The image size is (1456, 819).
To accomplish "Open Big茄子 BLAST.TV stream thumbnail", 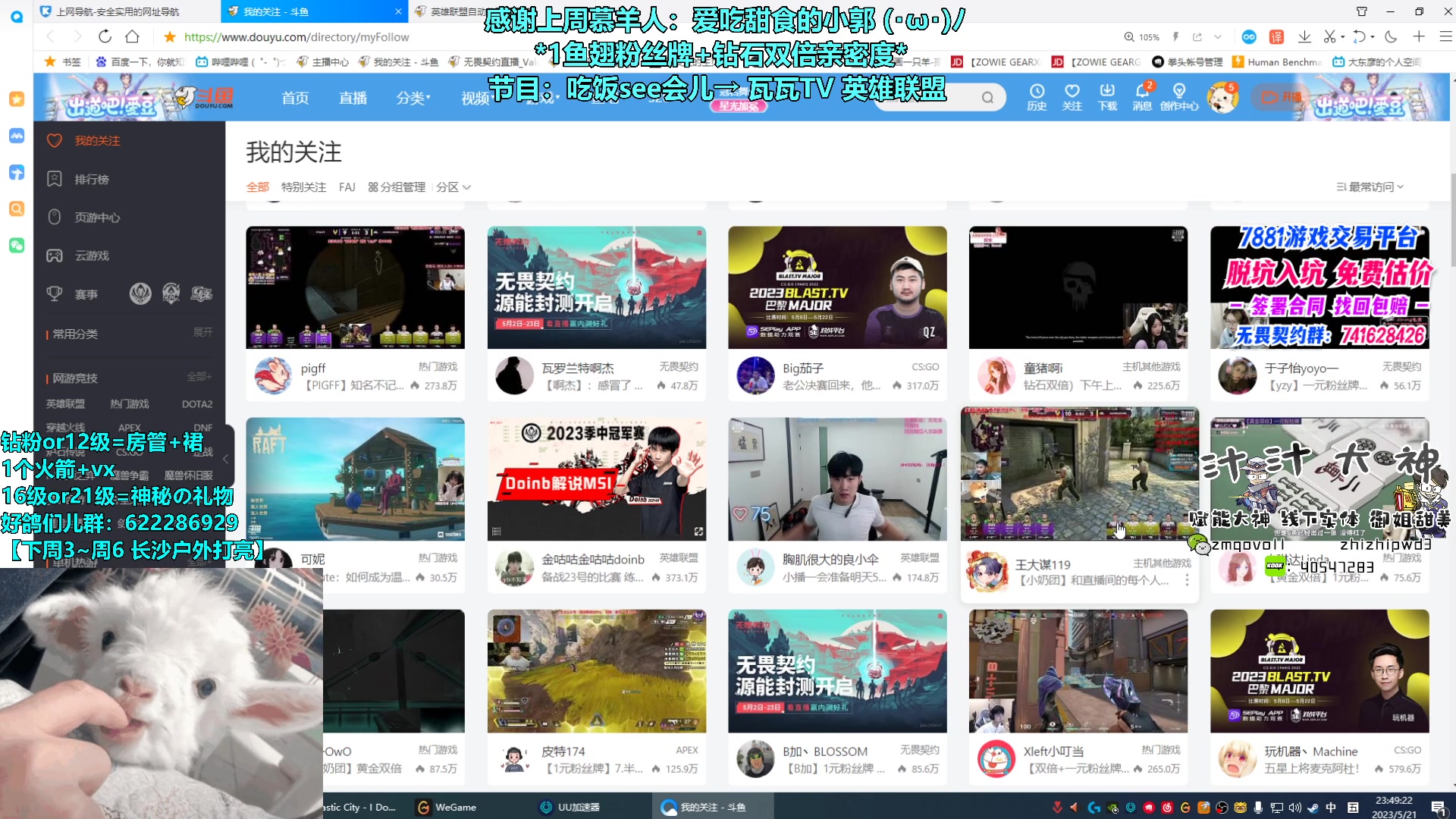I will coord(837,287).
